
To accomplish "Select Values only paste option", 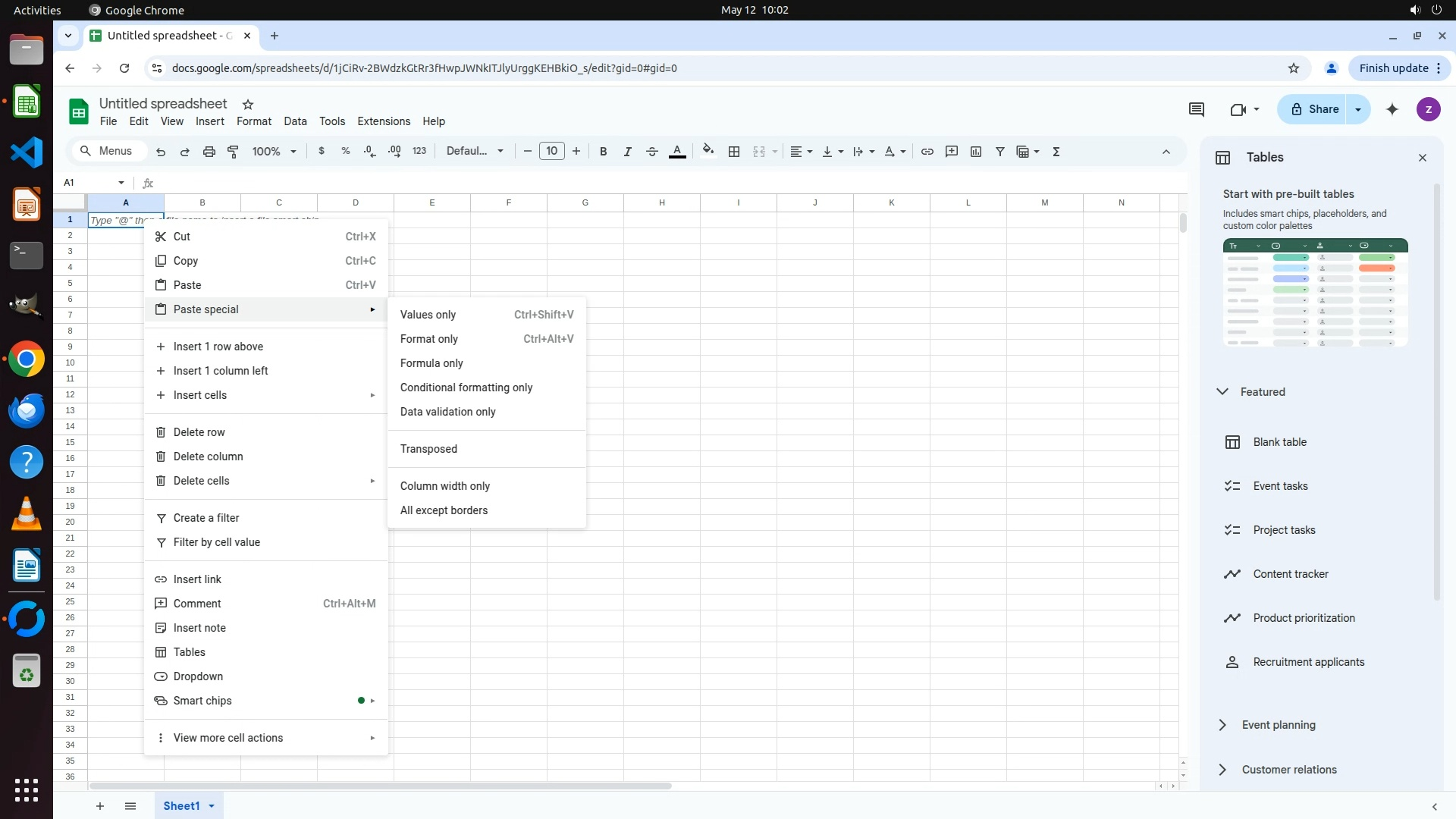I will pyautogui.click(x=428, y=315).
